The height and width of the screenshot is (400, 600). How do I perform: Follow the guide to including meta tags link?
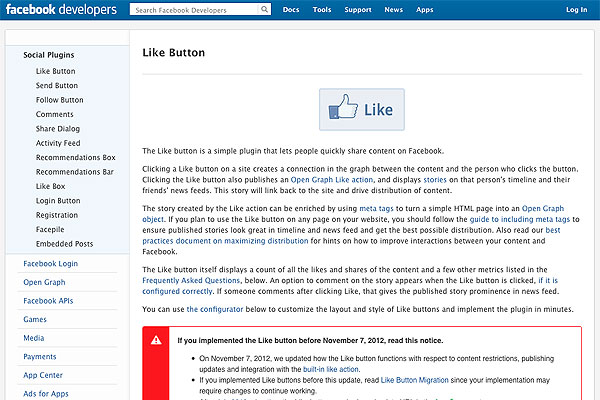click(x=520, y=219)
